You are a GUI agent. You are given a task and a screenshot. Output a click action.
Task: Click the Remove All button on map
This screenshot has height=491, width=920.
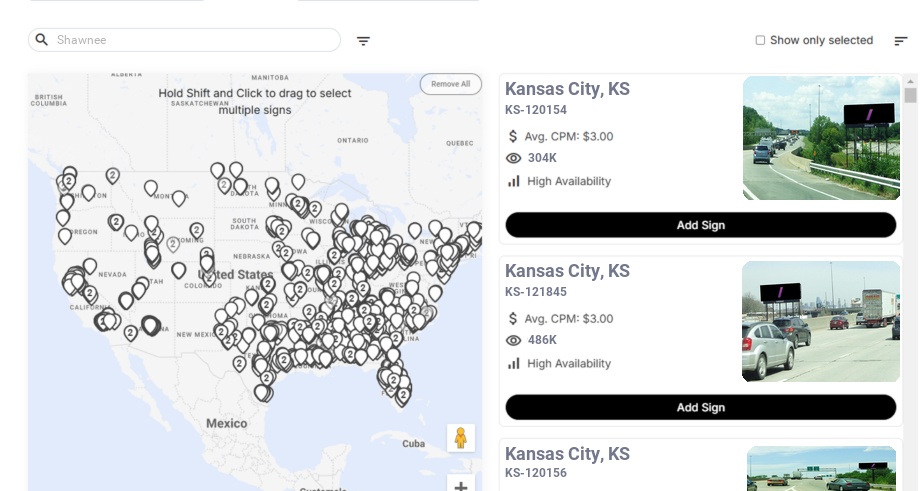(x=450, y=84)
